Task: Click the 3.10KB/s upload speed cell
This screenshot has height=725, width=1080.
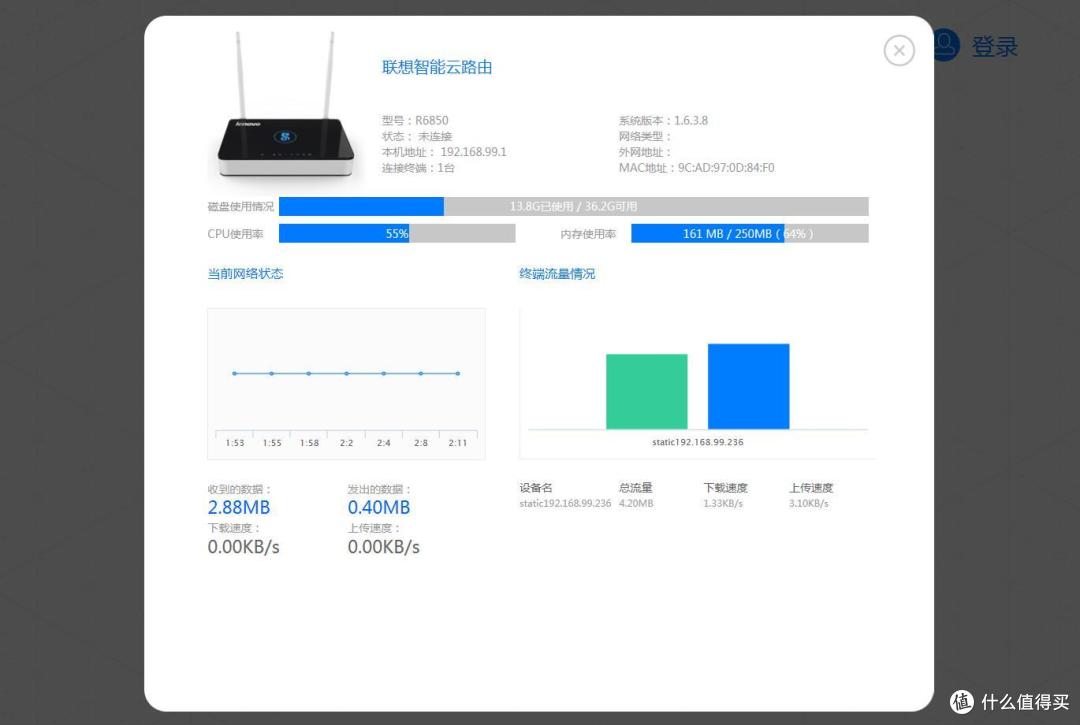Action: [x=809, y=503]
